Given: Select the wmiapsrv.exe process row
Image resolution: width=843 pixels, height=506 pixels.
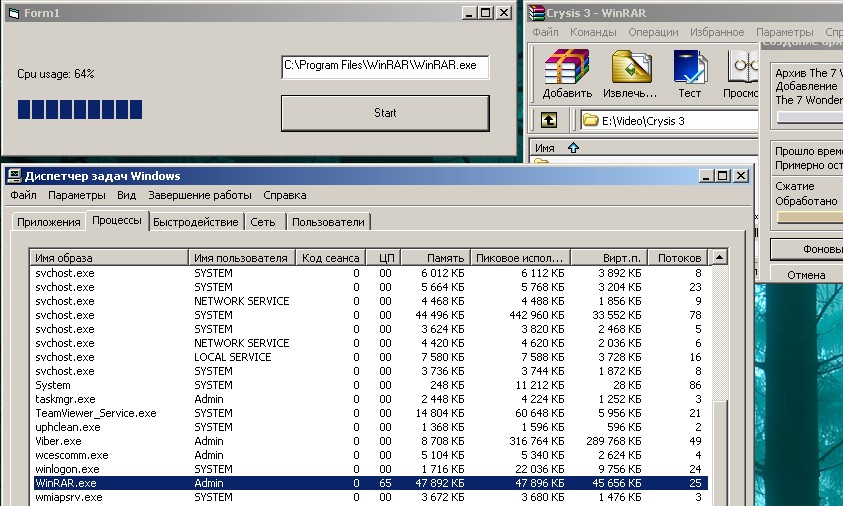Looking at the screenshot, I should (x=370, y=497).
